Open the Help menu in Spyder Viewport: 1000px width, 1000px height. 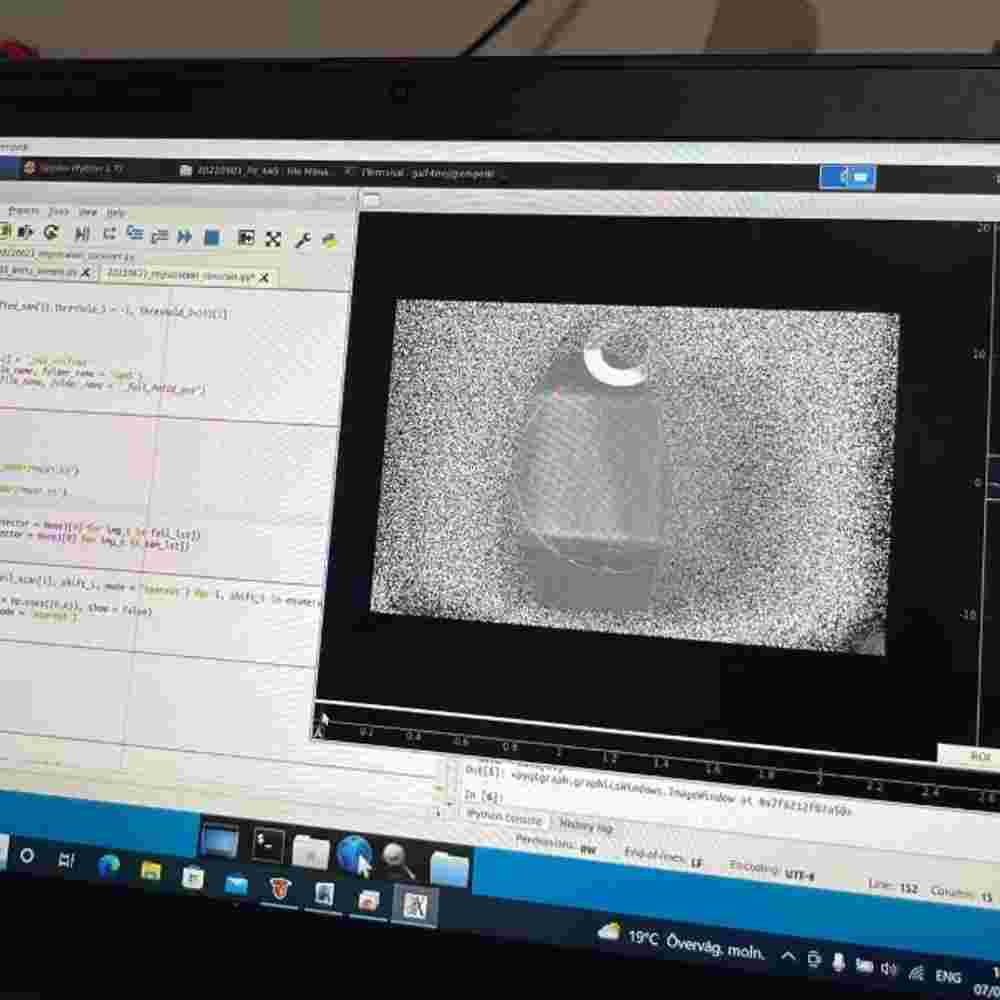pos(116,213)
